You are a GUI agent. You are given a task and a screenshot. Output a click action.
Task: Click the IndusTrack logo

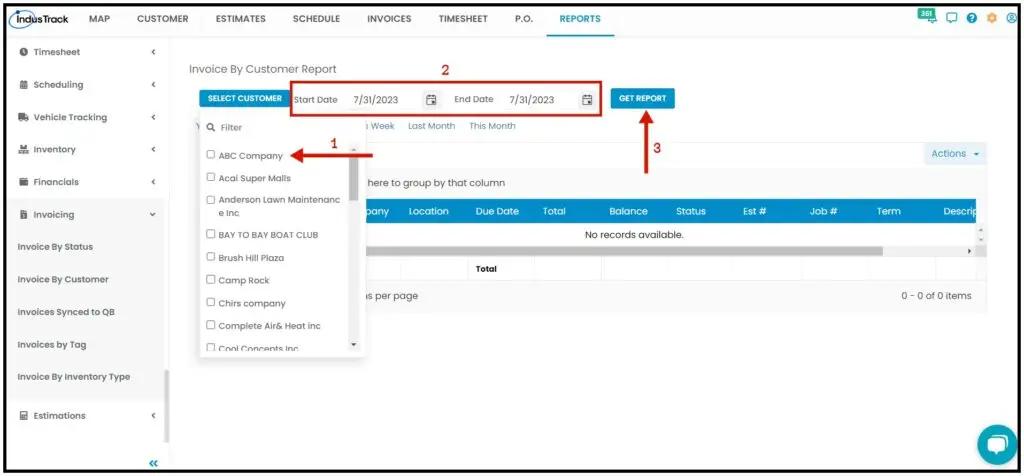coord(39,19)
